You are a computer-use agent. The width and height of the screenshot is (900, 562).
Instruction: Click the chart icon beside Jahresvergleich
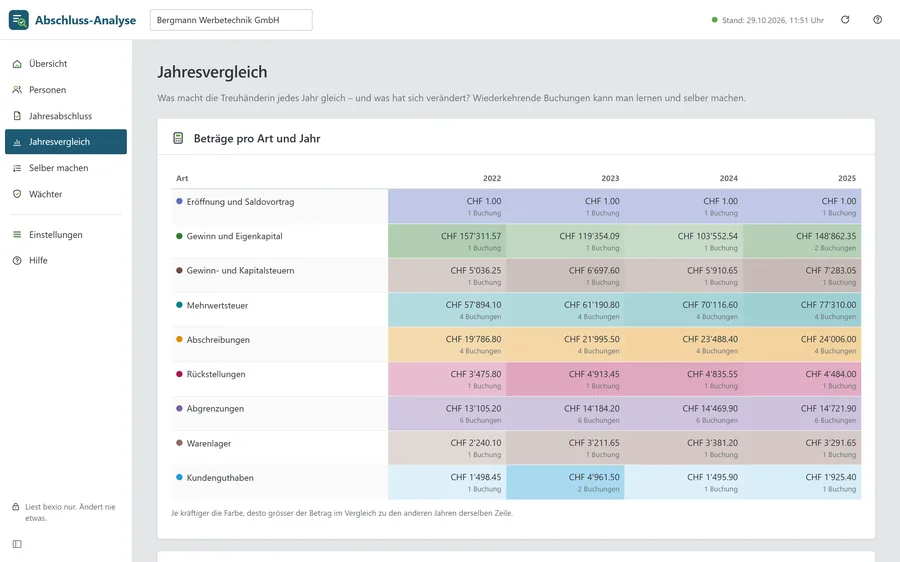17,142
